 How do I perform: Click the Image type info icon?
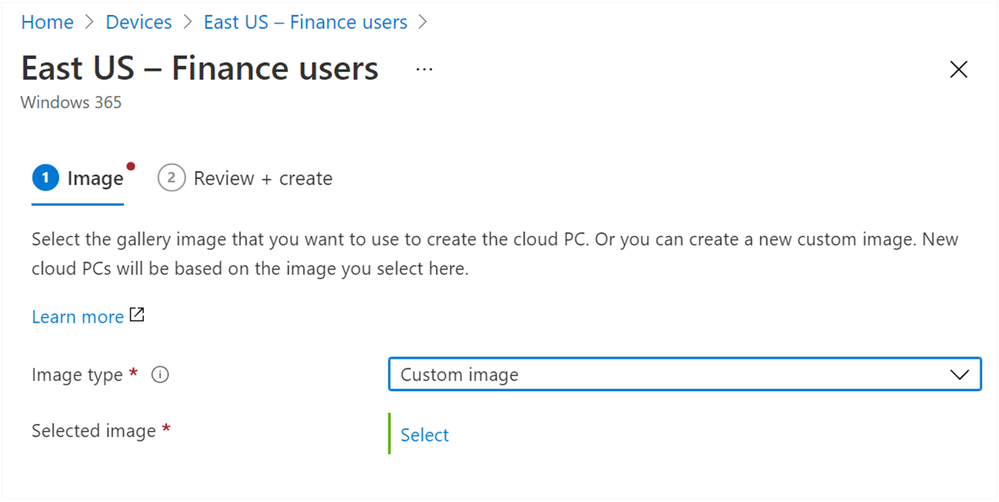tap(160, 375)
